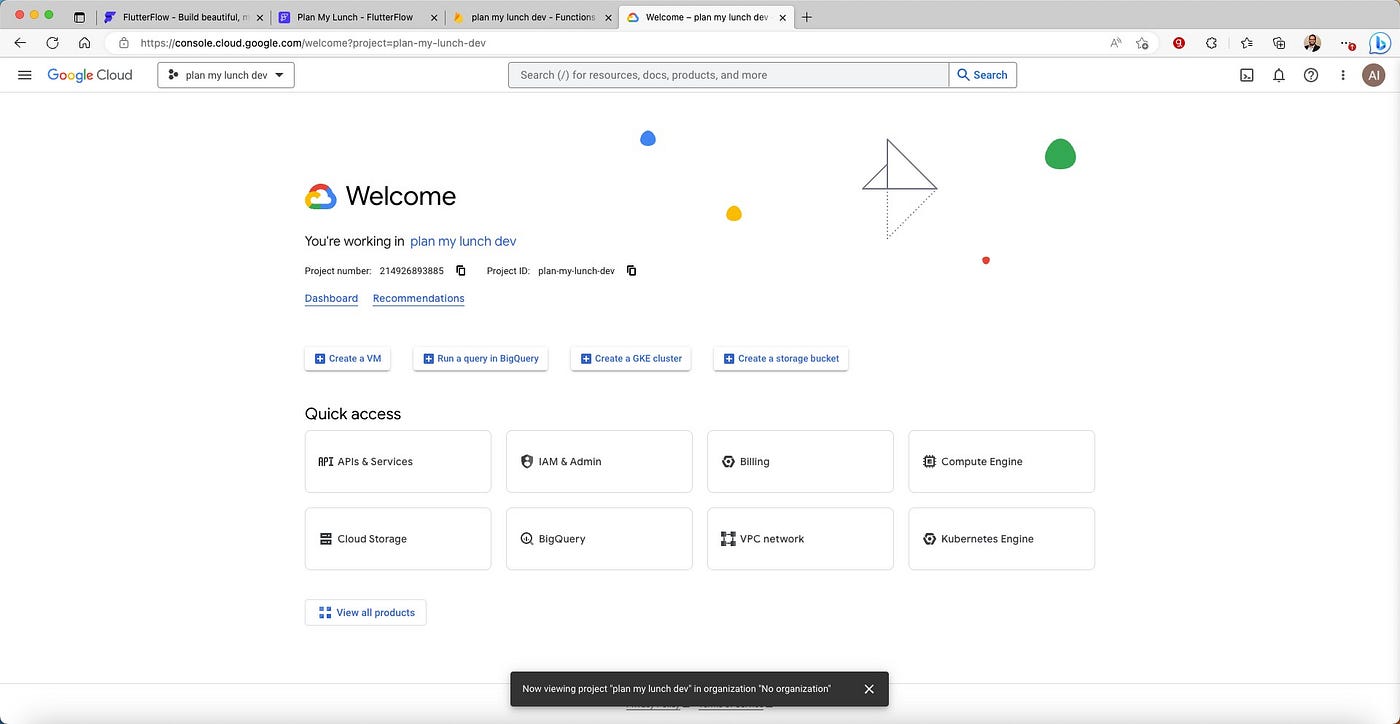Open the Google Cloud navigation hamburger menu
This screenshot has width=1400, height=724.
25,75
